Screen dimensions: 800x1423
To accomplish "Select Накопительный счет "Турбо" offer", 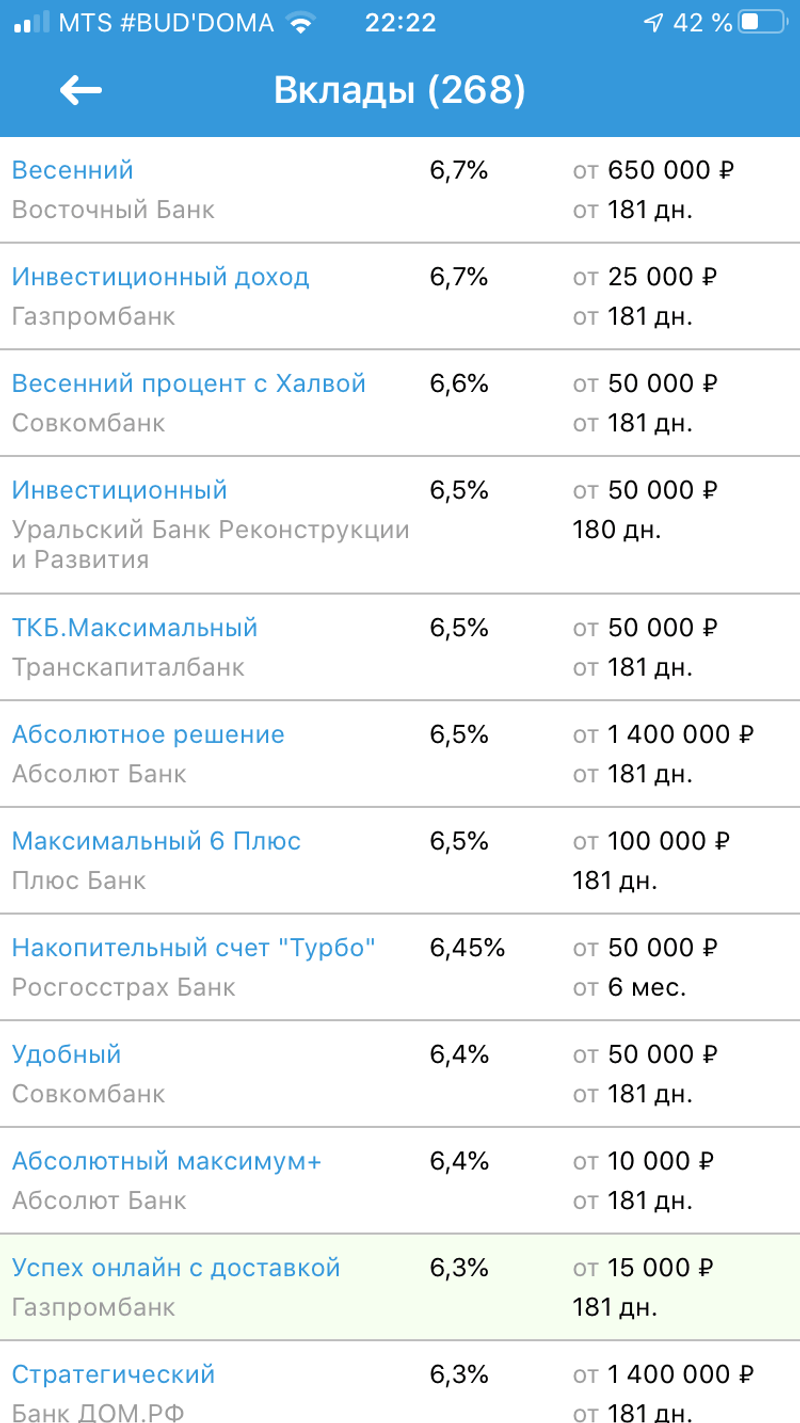I will click(x=194, y=948).
